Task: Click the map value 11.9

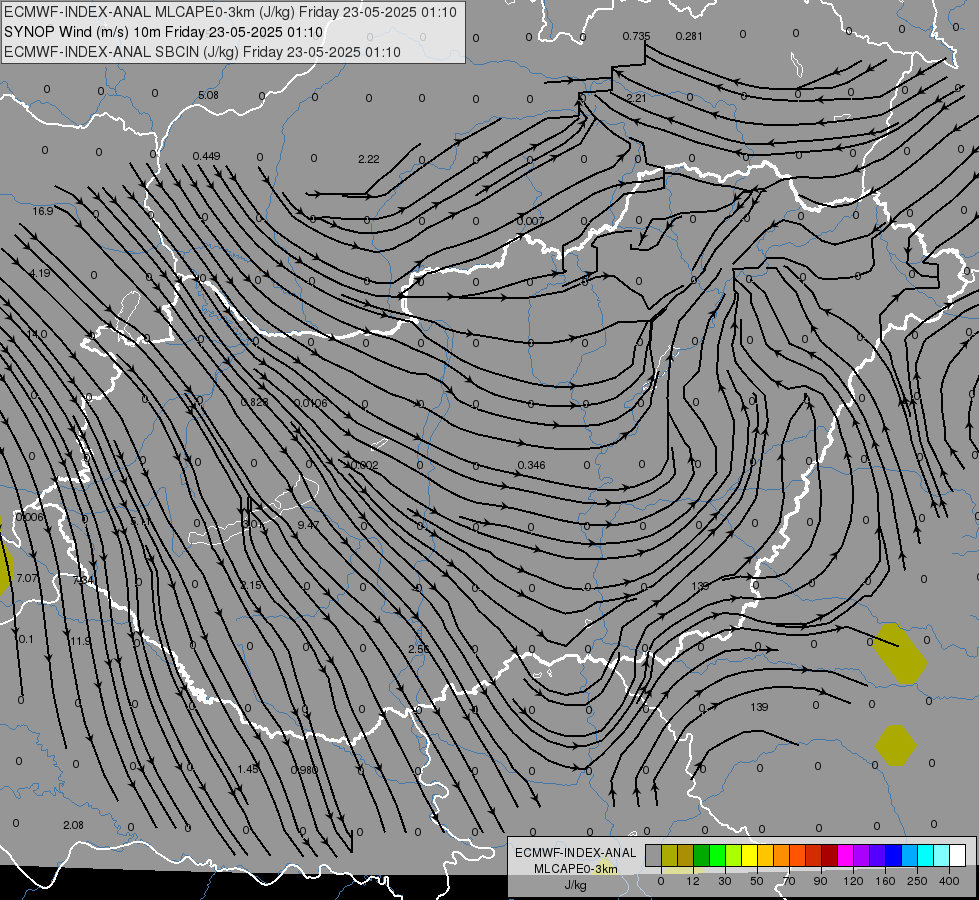Action: 80,641
